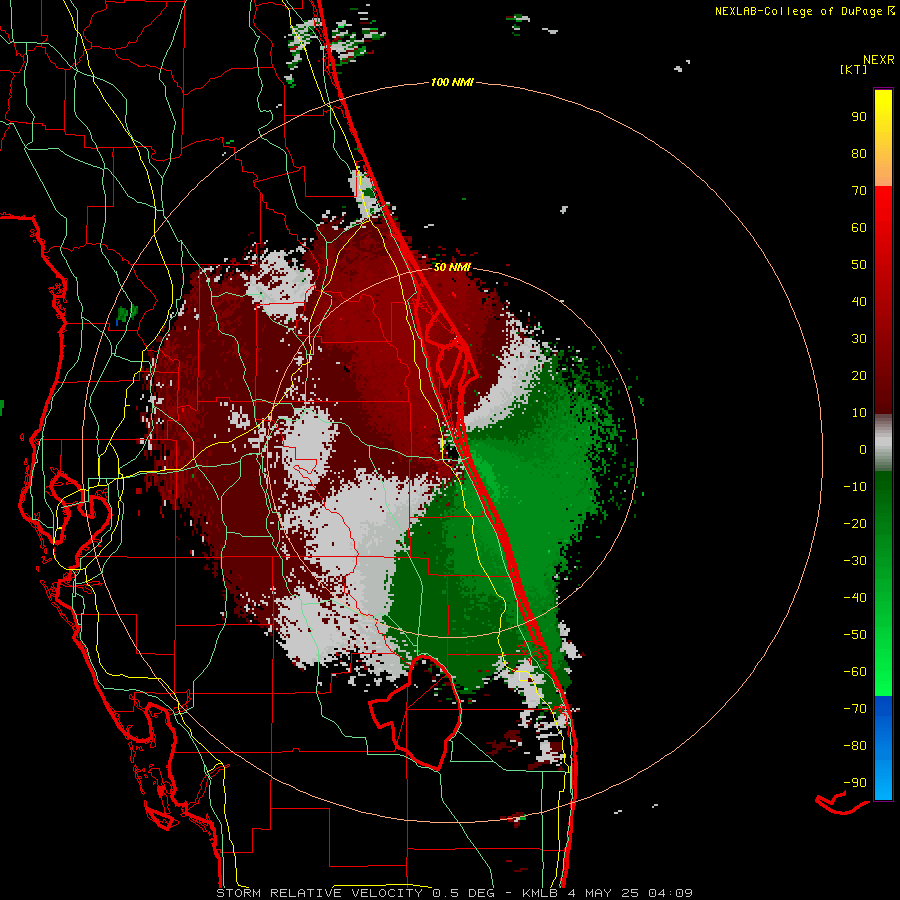Select the 50 NMI range ring label
Screen dimensions: 900x900
click(x=452, y=267)
